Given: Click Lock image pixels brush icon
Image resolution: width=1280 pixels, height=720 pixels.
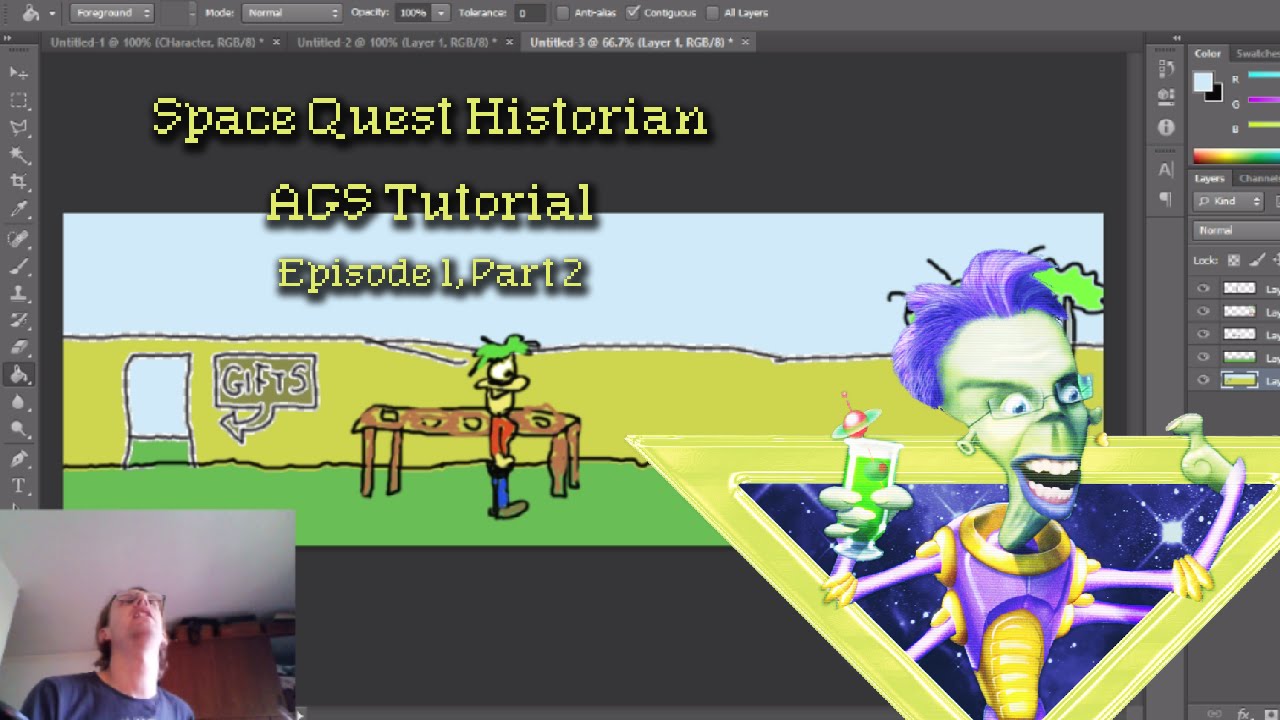Looking at the screenshot, I should [x=1255, y=260].
